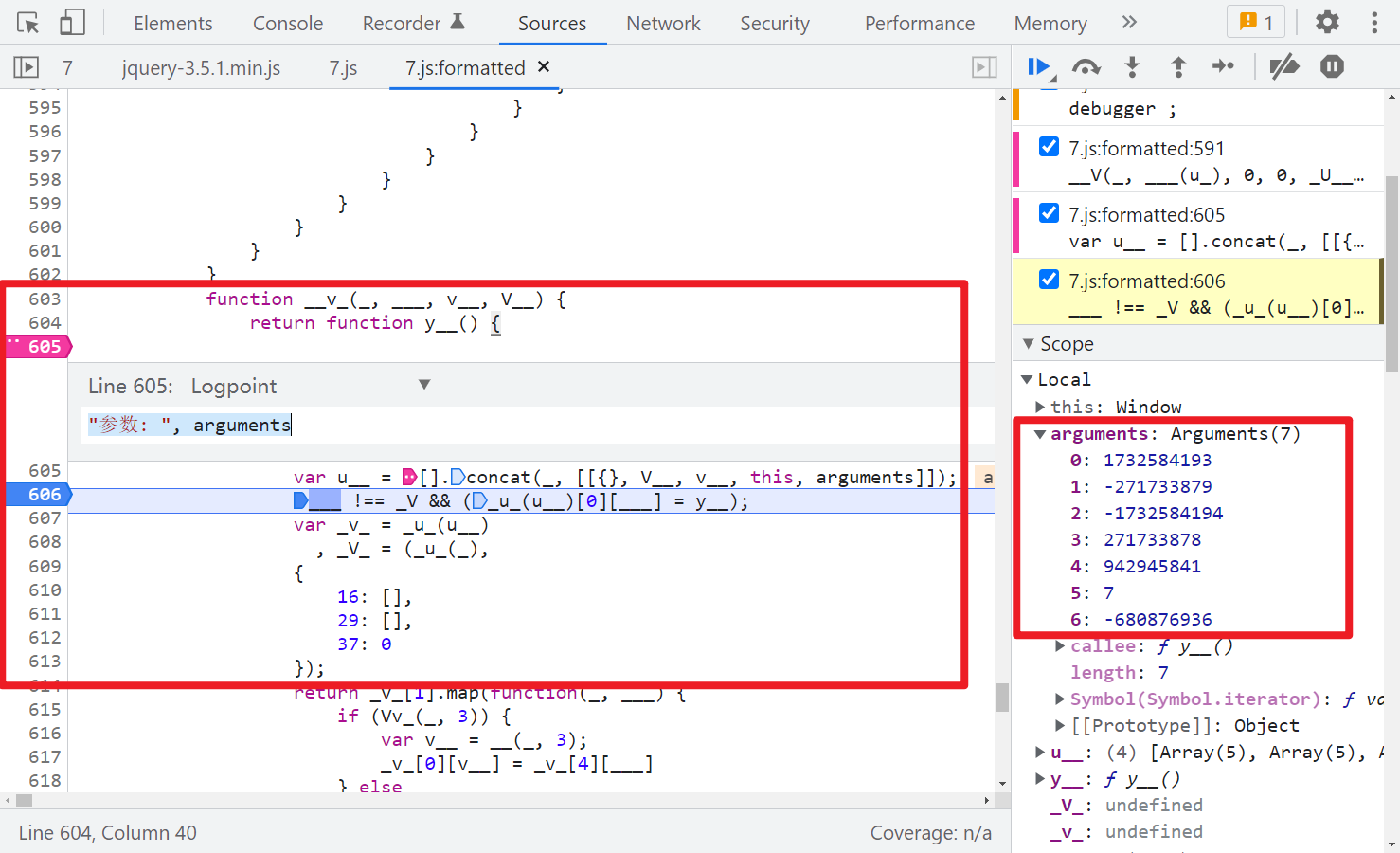Show the file navigator sidebar
Image resolution: width=1400 pixels, height=853 pixels.
tap(26, 67)
